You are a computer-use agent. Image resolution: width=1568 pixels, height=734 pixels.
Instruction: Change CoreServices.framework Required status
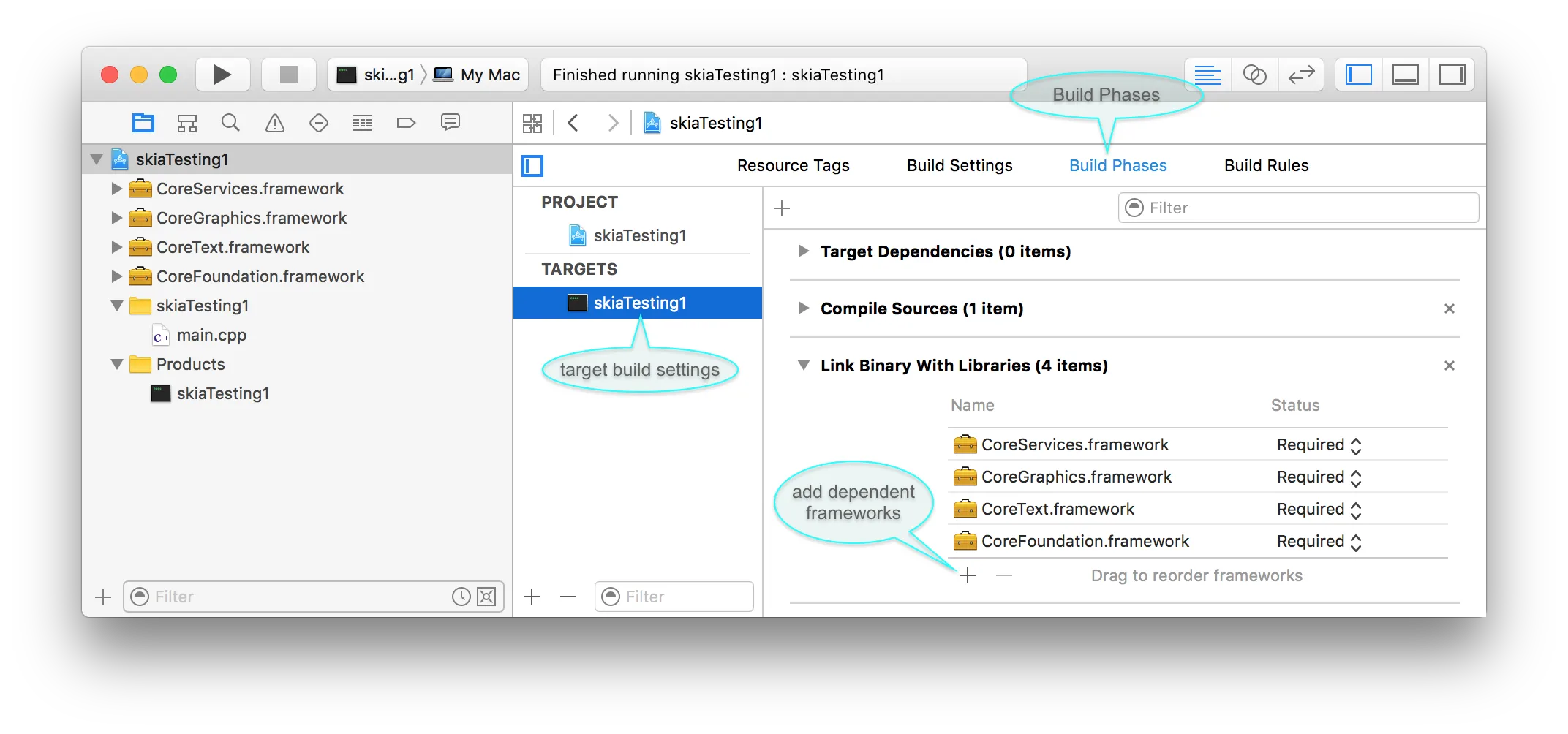1319,445
